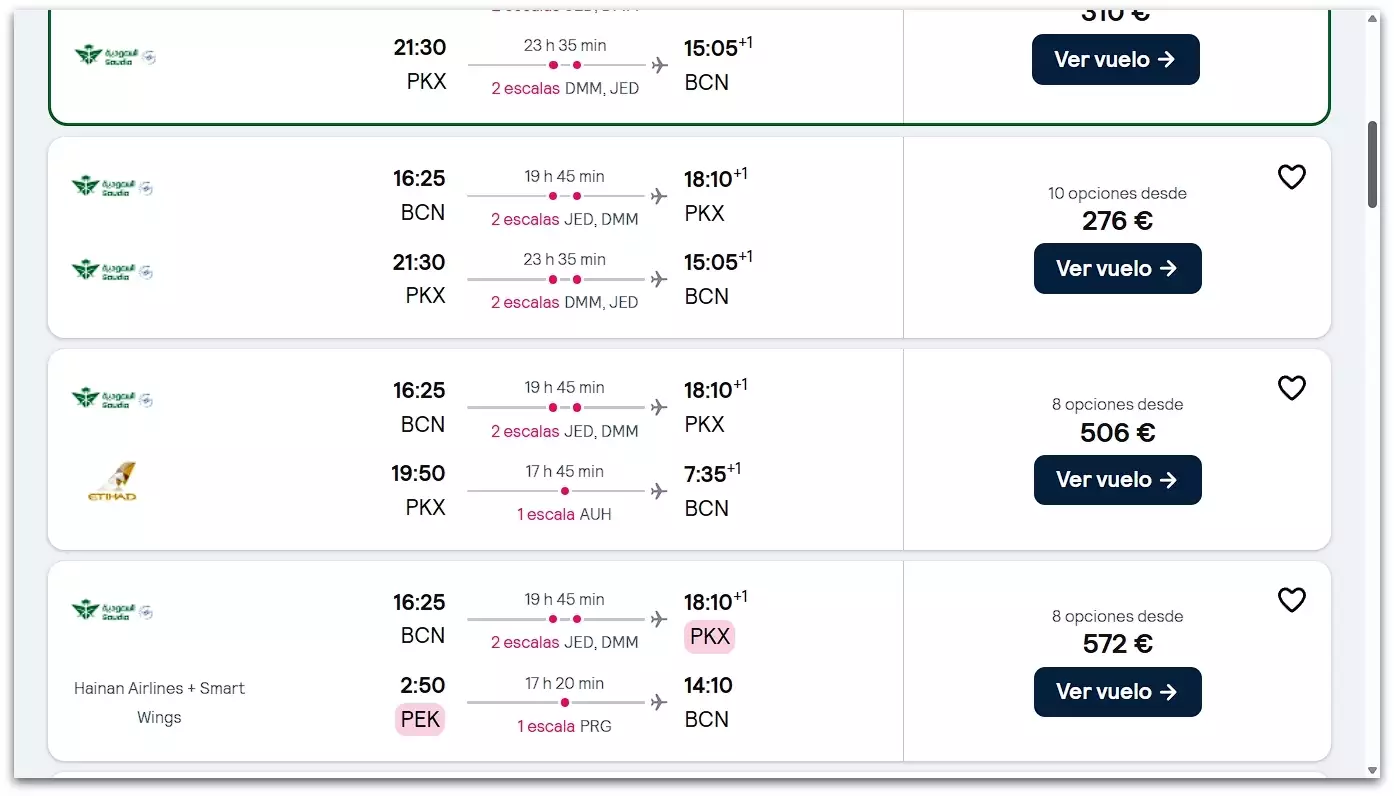Save the 276 € flight to favorites
Viewport: 1394px width, 796px height.
click(1292, 177)
